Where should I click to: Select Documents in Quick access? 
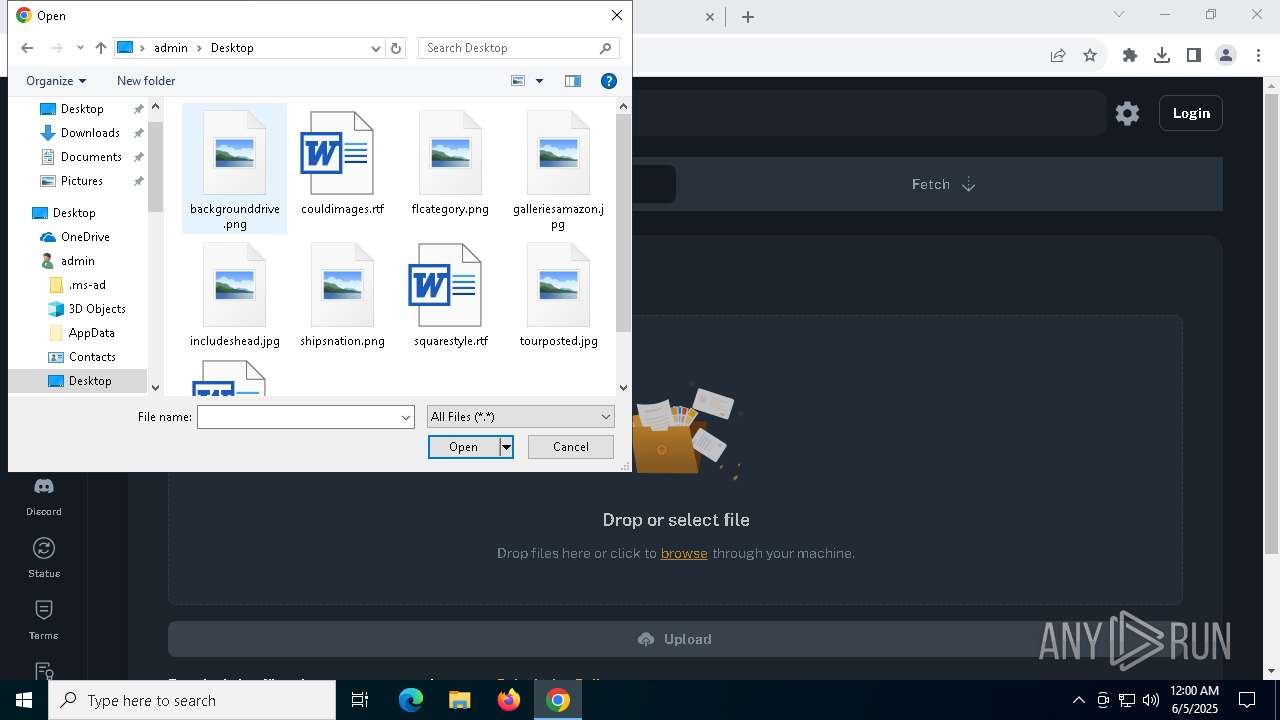pos(91,157)
